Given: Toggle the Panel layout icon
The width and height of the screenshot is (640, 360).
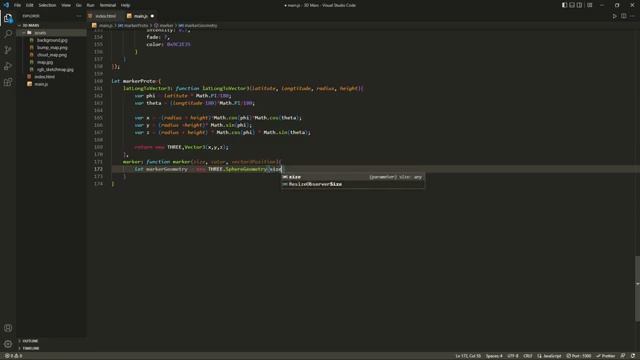Looking at the screenshot, I should [x=572, y=5].
